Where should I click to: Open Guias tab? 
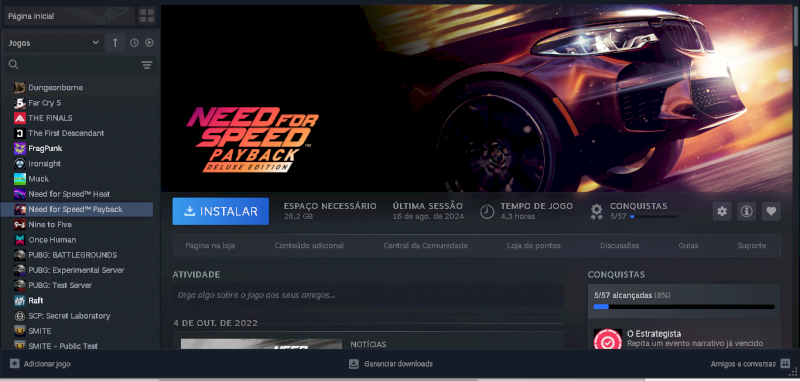pos(688,246)
